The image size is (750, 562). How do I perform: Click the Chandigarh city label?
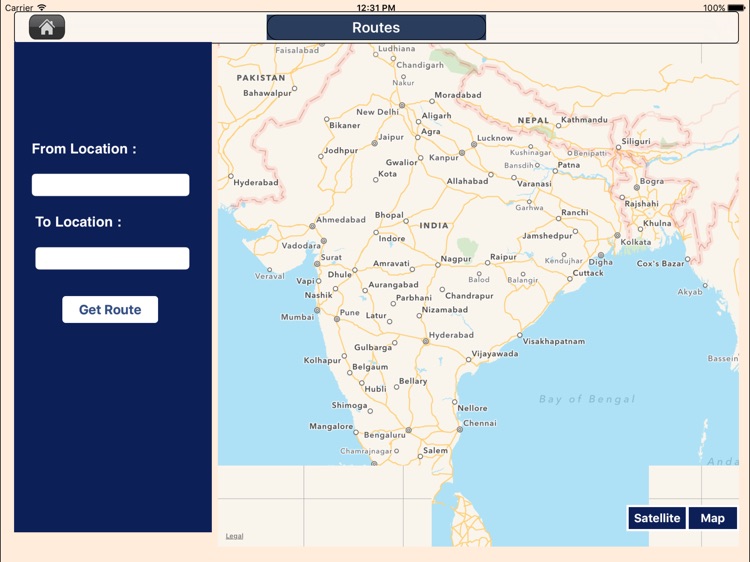420,65
